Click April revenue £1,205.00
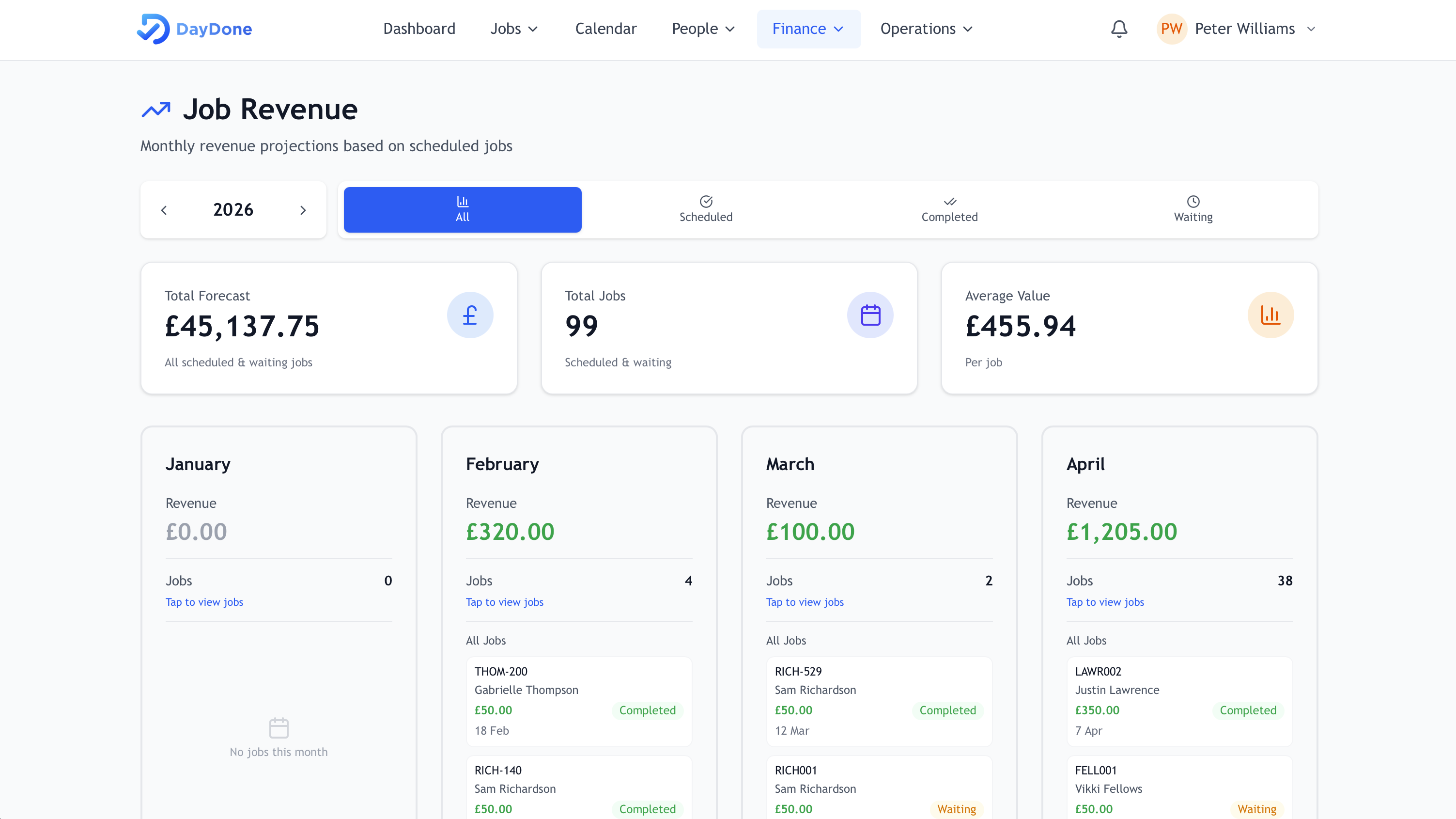Viewport: 1456px width, 819px height. point(1121,532)
